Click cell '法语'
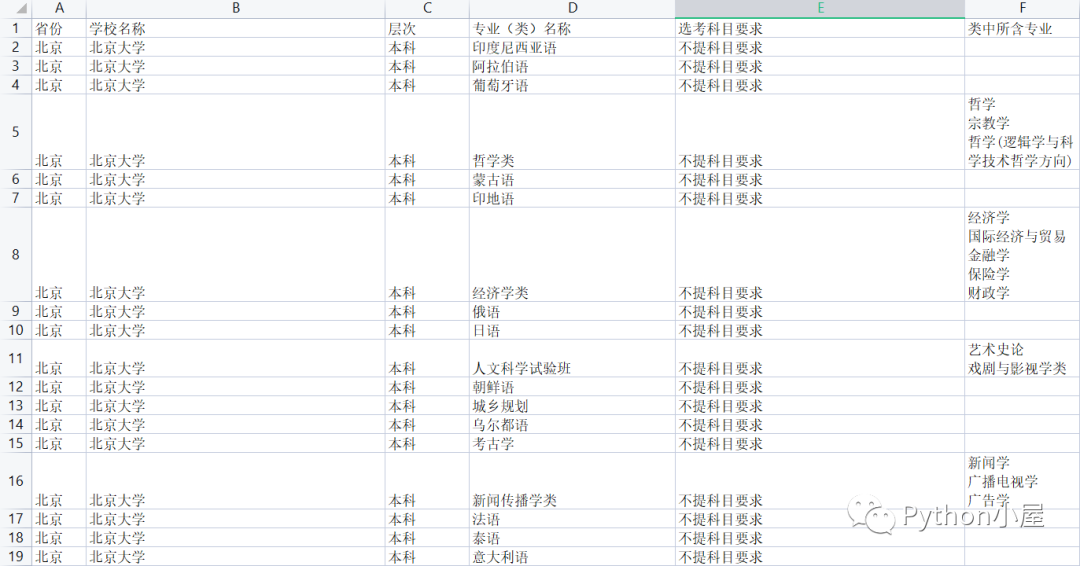This screenshot has height=566, width=1080. pyautogui.click(x=572, y=519)
